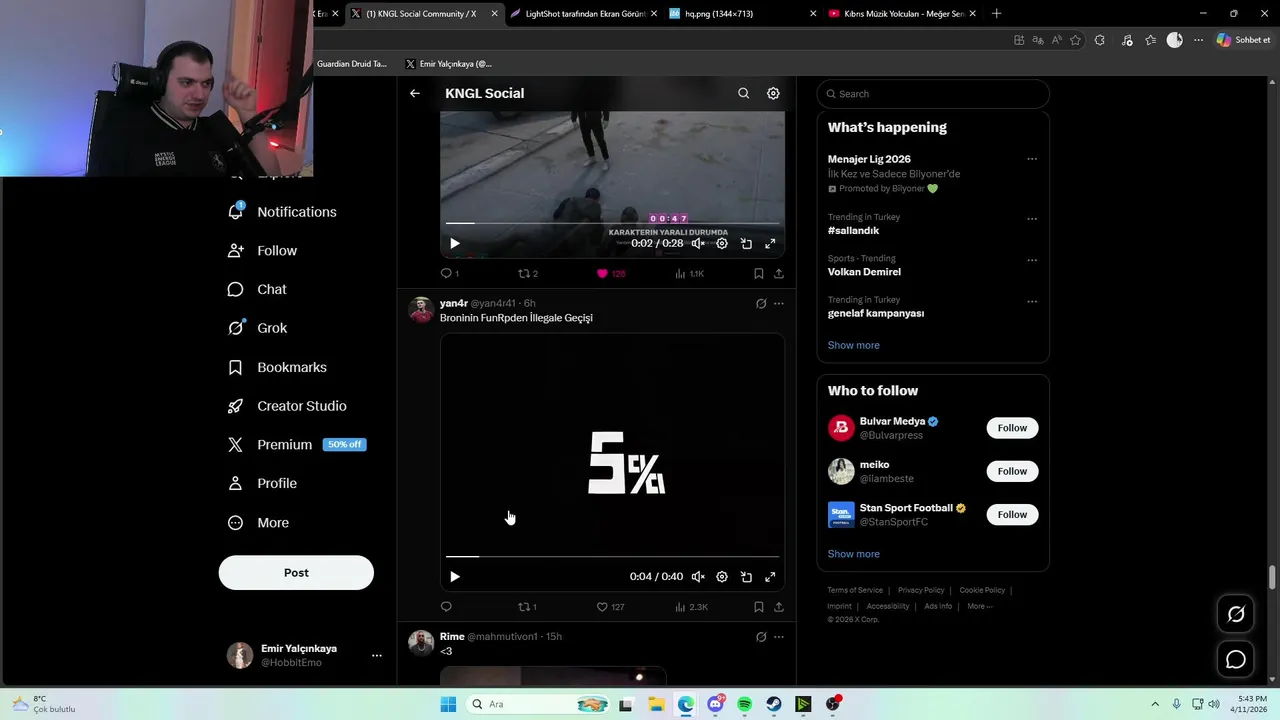The image size is (1280, 720).
Task: Open options for #sallandık trend
Action: pos(1032,219)
